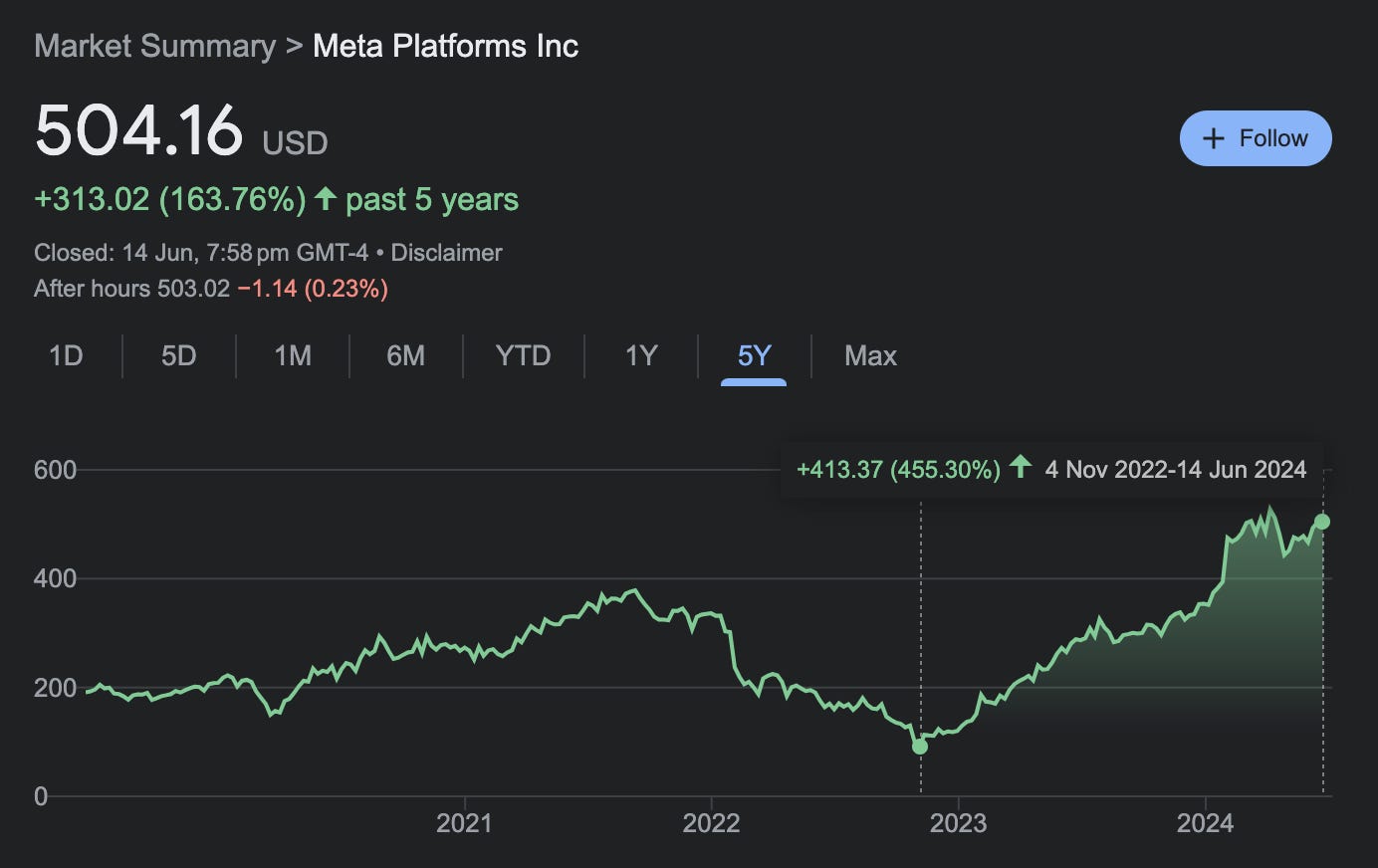Click the 600 y-axis label
Image resolution: width=1378 pixels, height=868 pixels.
pyautogui.click(x=55, y=470)
